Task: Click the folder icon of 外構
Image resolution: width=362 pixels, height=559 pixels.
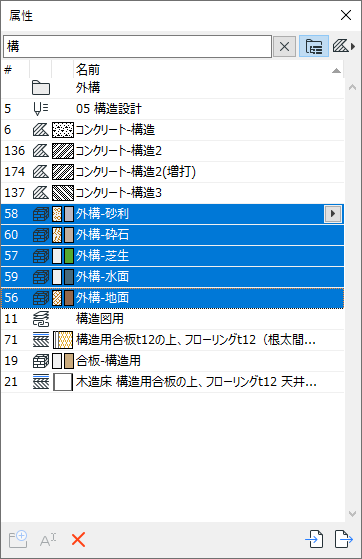Action: [x=41, y=88]
